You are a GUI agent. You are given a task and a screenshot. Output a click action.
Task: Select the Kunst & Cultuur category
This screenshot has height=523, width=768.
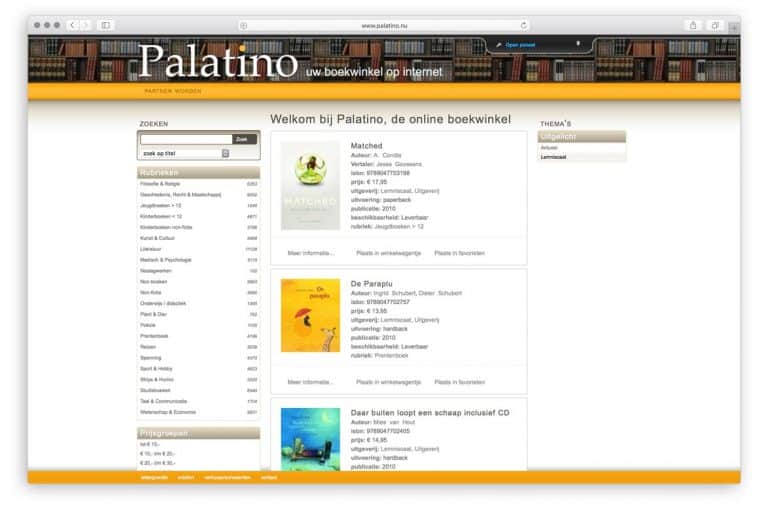(157, 238)
